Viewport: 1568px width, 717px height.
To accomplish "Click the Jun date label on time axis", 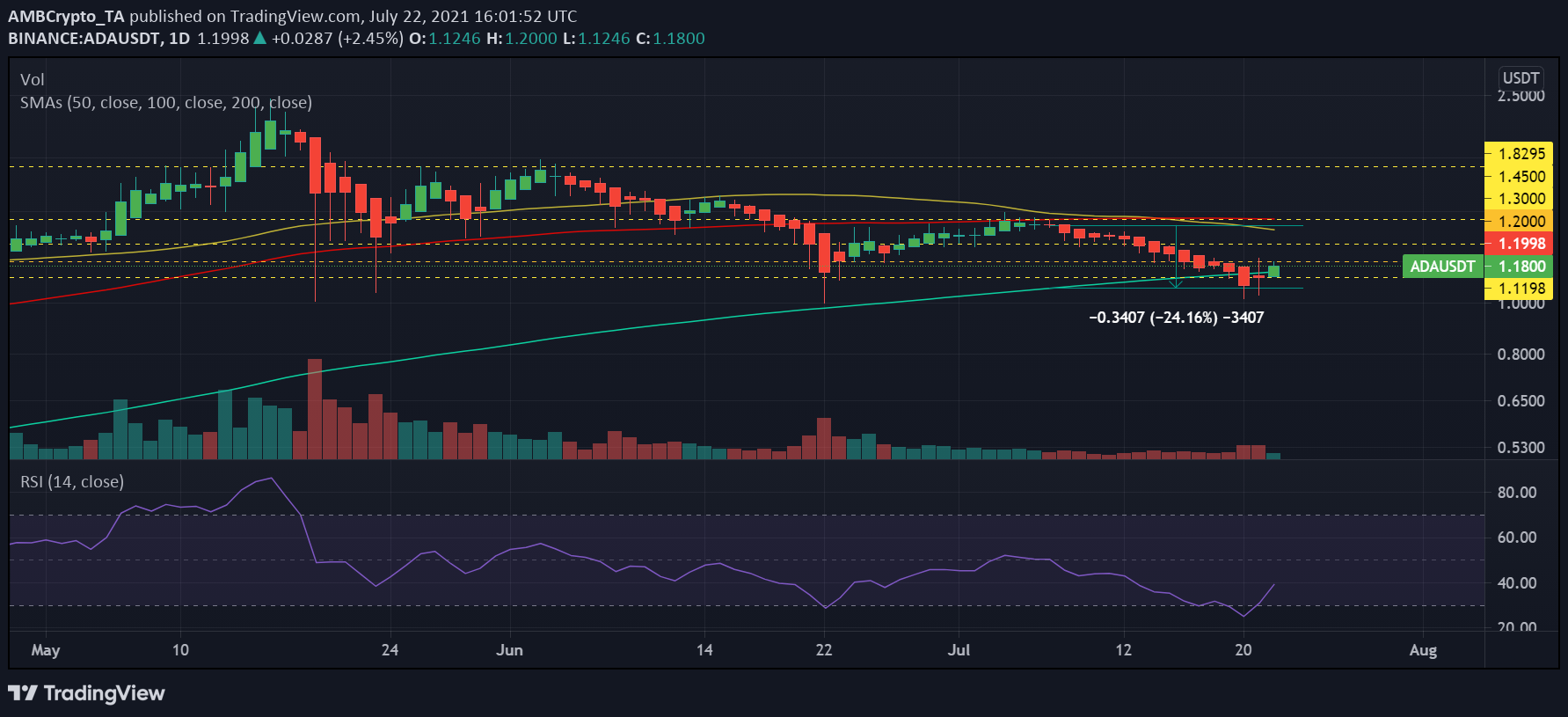I will [x=509, y=650].
